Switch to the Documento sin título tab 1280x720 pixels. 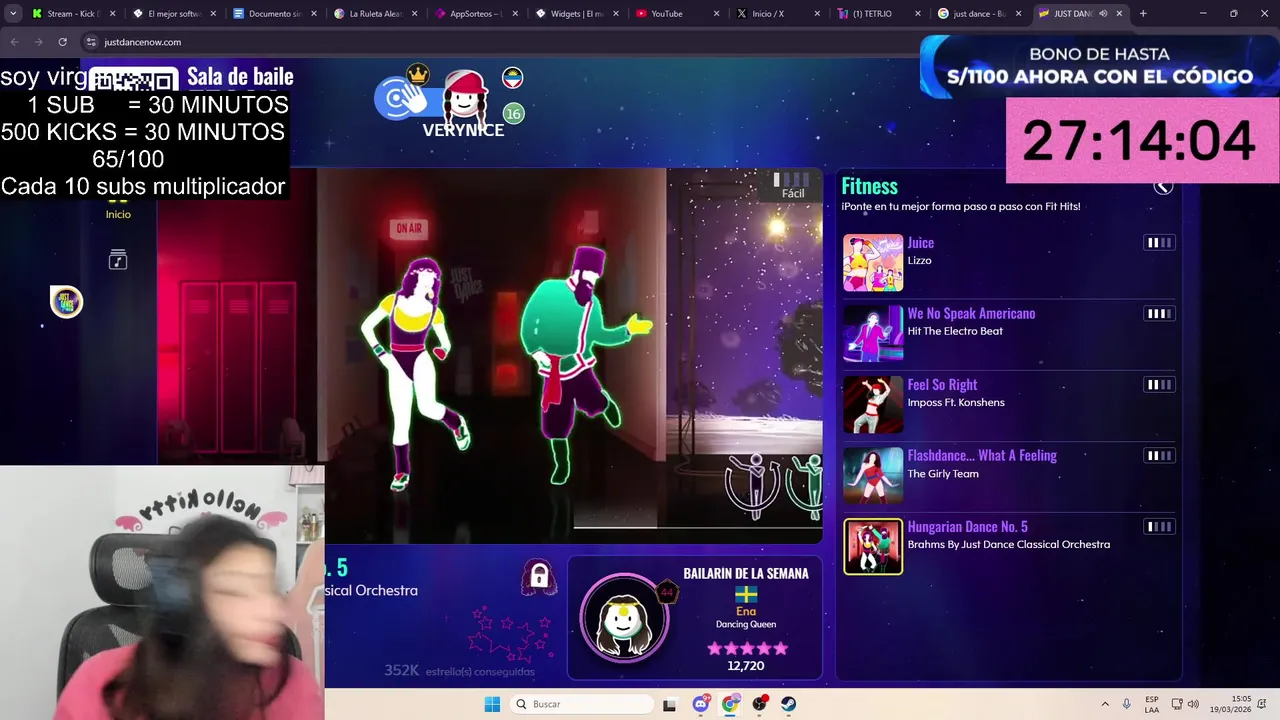(x=274, y=14)
